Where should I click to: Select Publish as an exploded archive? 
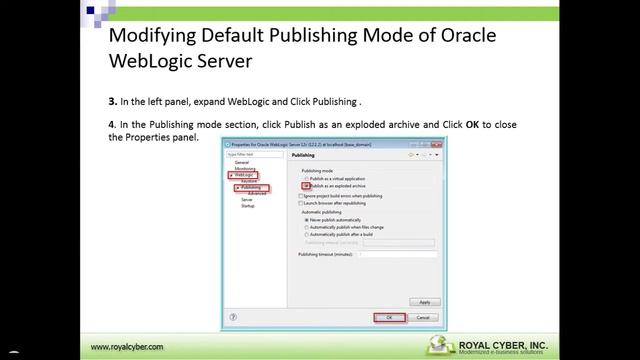click(x=307, y=186)
